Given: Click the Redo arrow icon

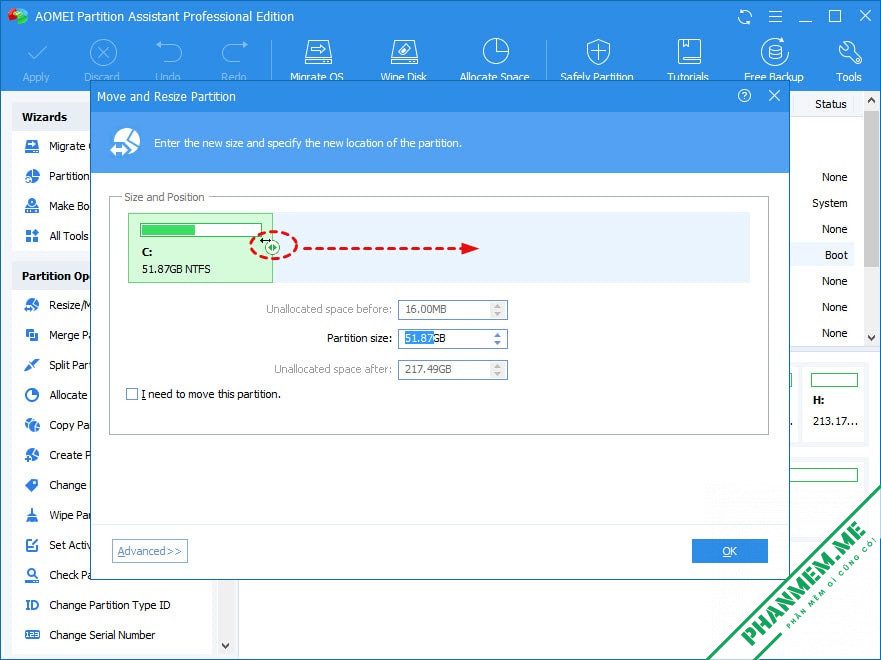Looking at the screenshot, I should 234,52.
